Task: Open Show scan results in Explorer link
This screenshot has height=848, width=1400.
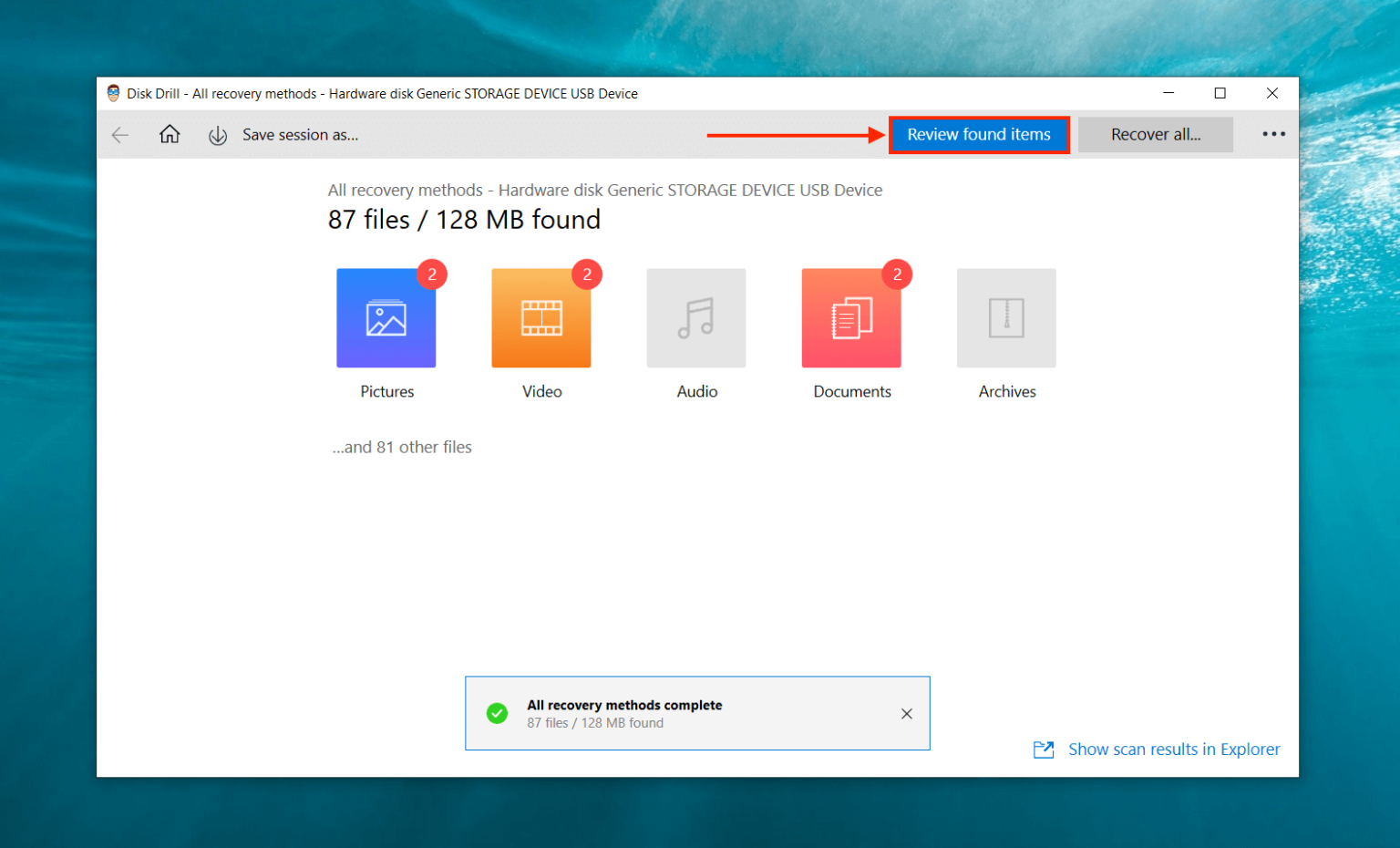Action: (1174, 749)
